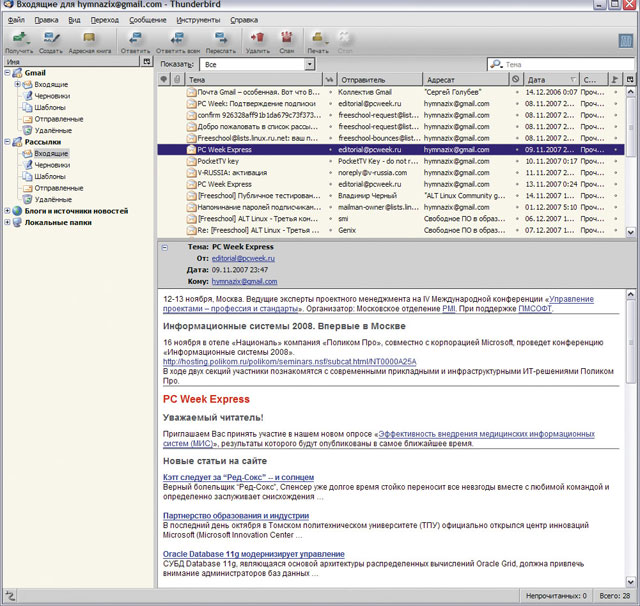
Task: Click the Stop (Стоп) toolbar icon
Action: click(x=344, y=38)
